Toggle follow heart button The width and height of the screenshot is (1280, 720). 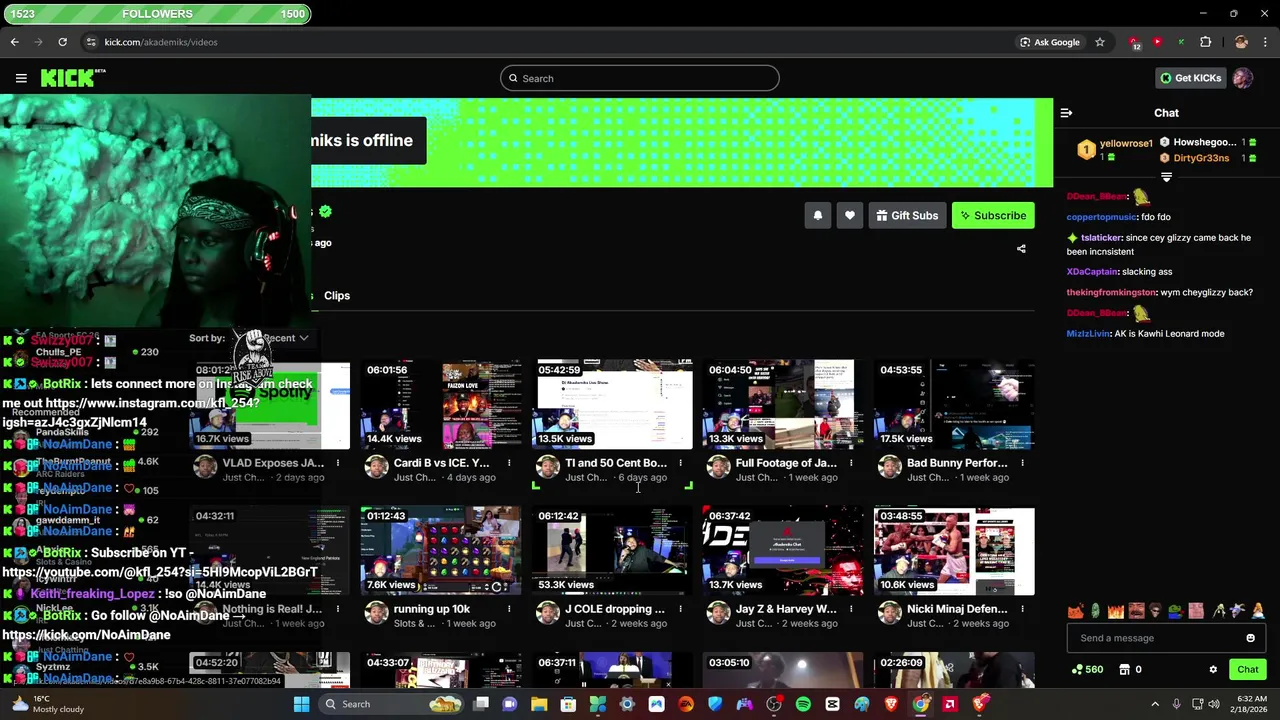pyautogui.click(x=850, y=215)
